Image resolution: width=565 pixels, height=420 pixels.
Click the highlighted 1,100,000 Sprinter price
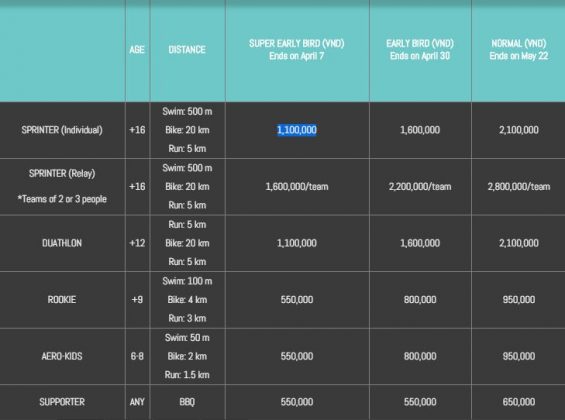coord(297,130)
